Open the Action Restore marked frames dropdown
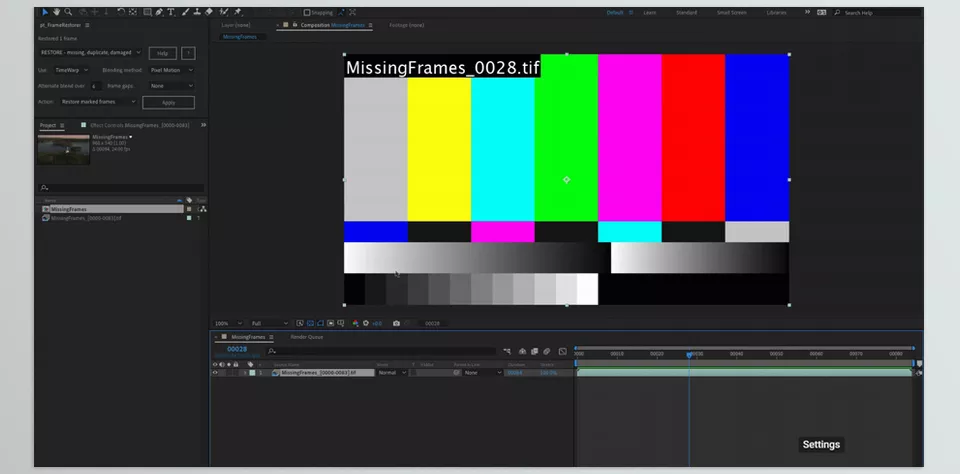 (98, 102)
